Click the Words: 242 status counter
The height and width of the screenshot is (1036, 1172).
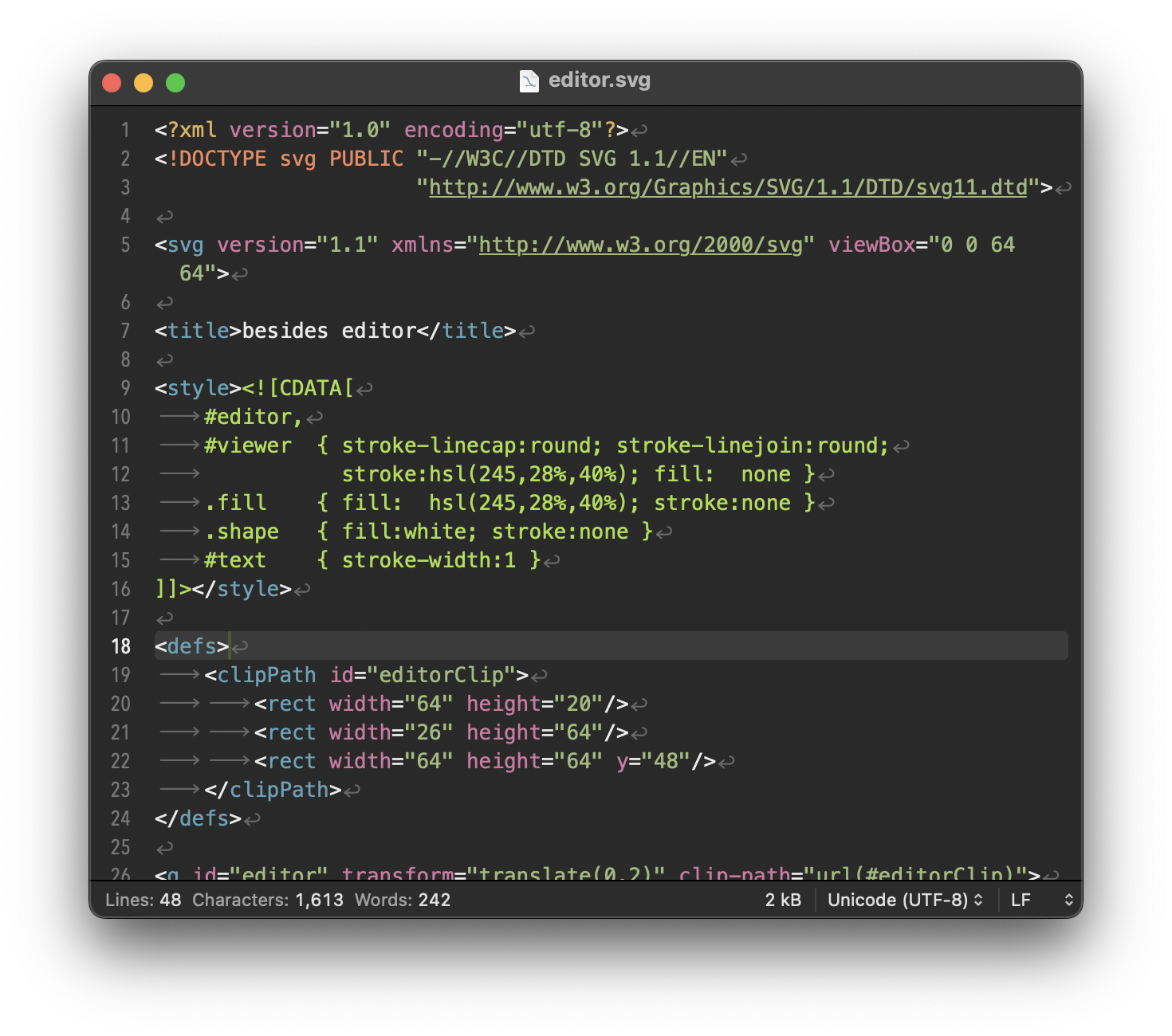pyautogui.click(x=402, y=900)
